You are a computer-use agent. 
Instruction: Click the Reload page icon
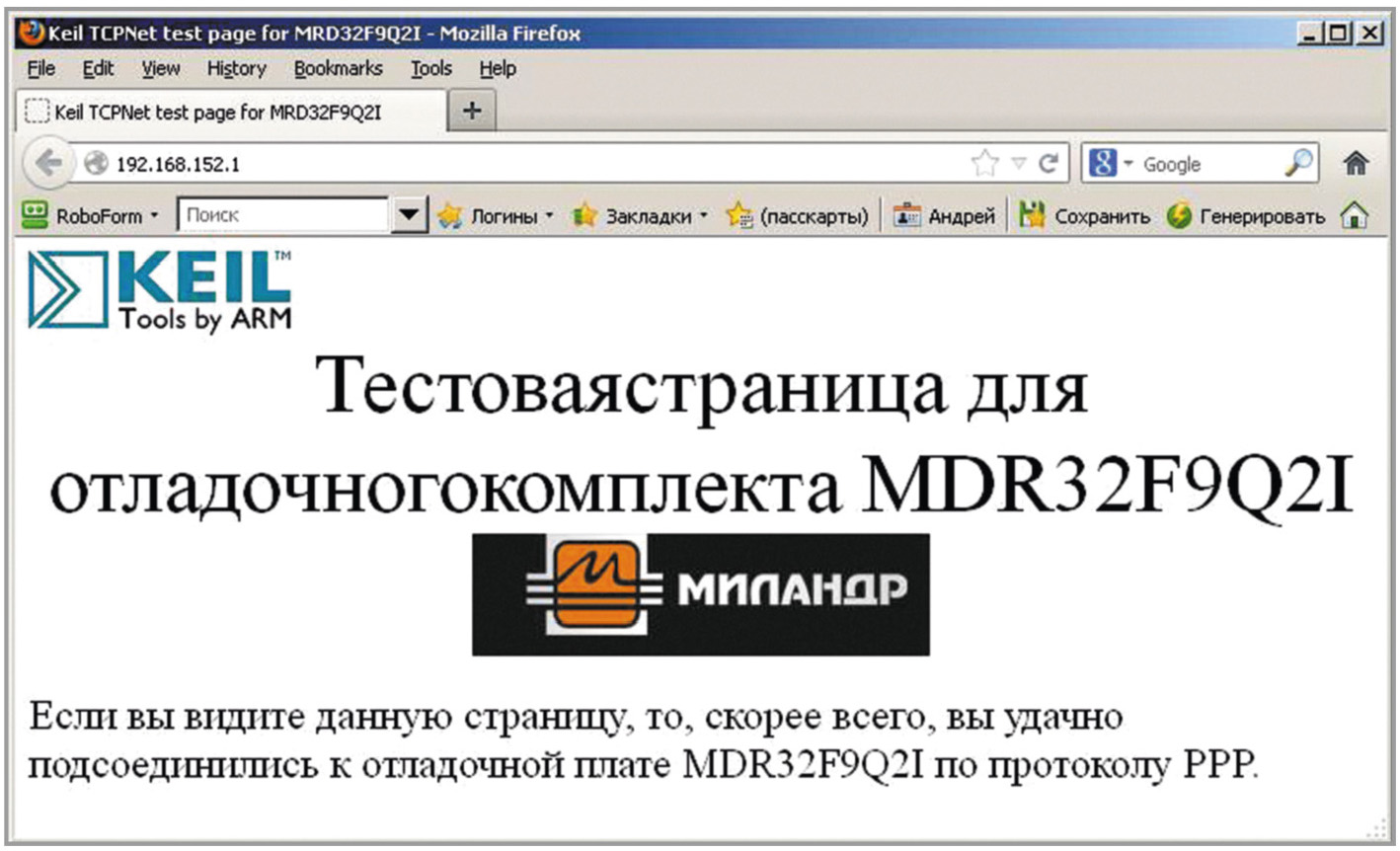[1049, 164]
